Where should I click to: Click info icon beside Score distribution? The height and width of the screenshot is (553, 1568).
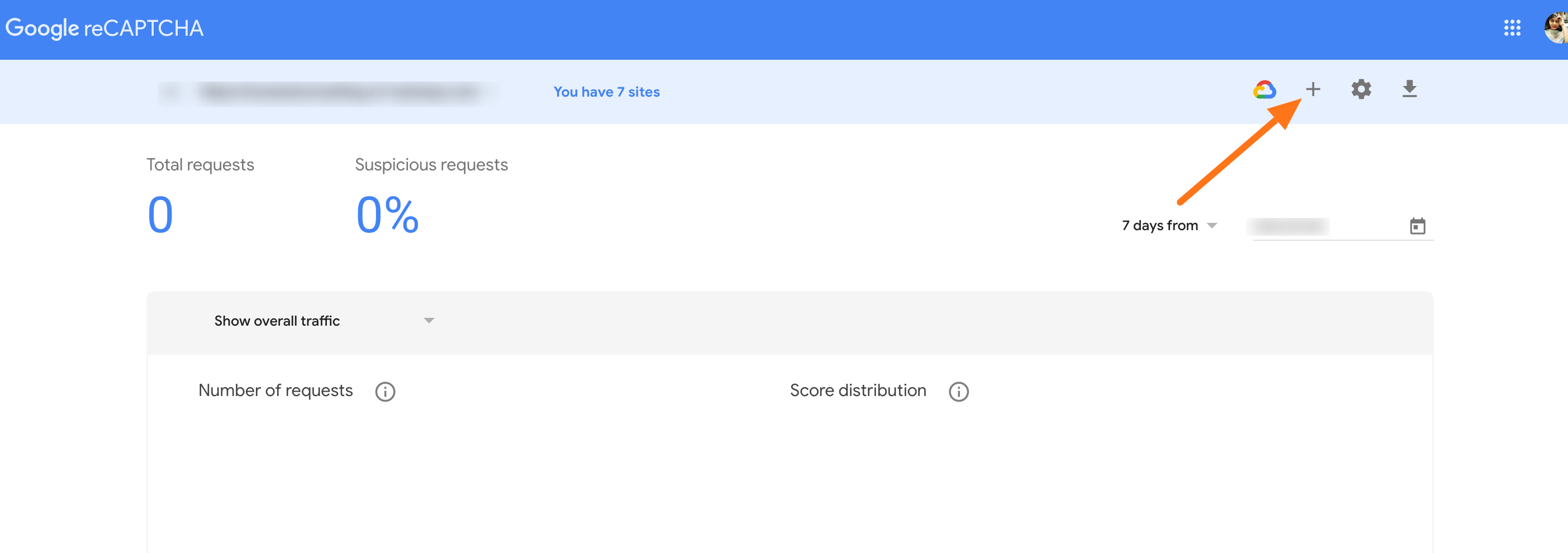959,391
